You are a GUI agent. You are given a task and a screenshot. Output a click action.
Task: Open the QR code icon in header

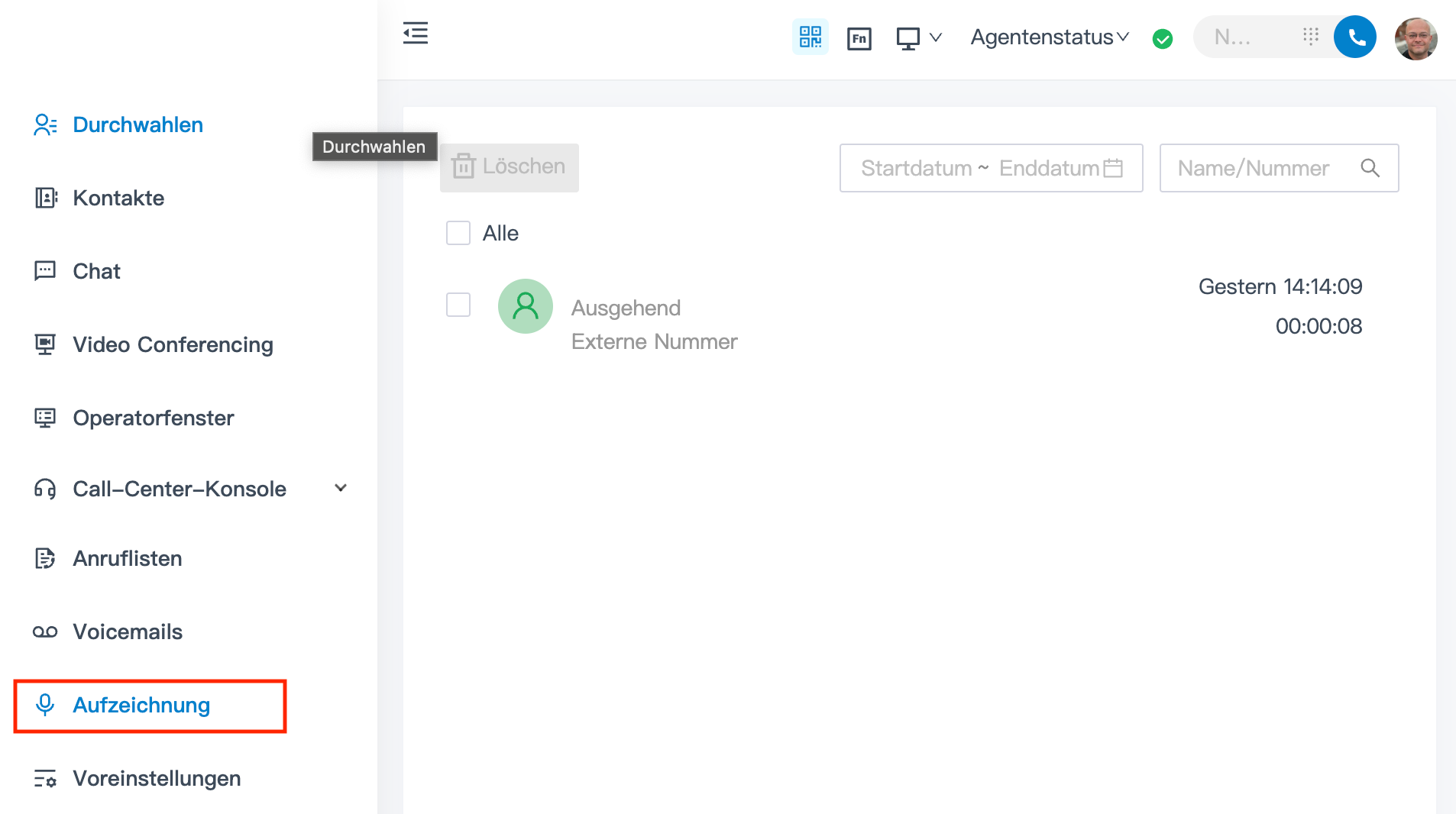(x=810, y=37)
